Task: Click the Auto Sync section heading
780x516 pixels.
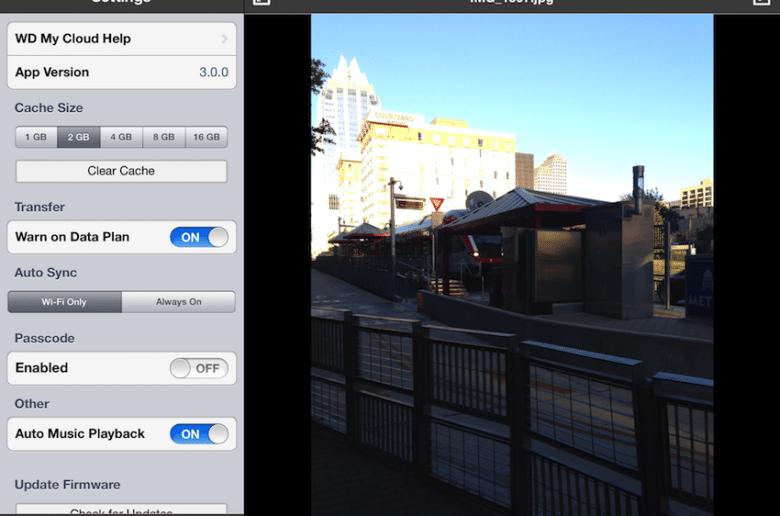Action: 46,273
